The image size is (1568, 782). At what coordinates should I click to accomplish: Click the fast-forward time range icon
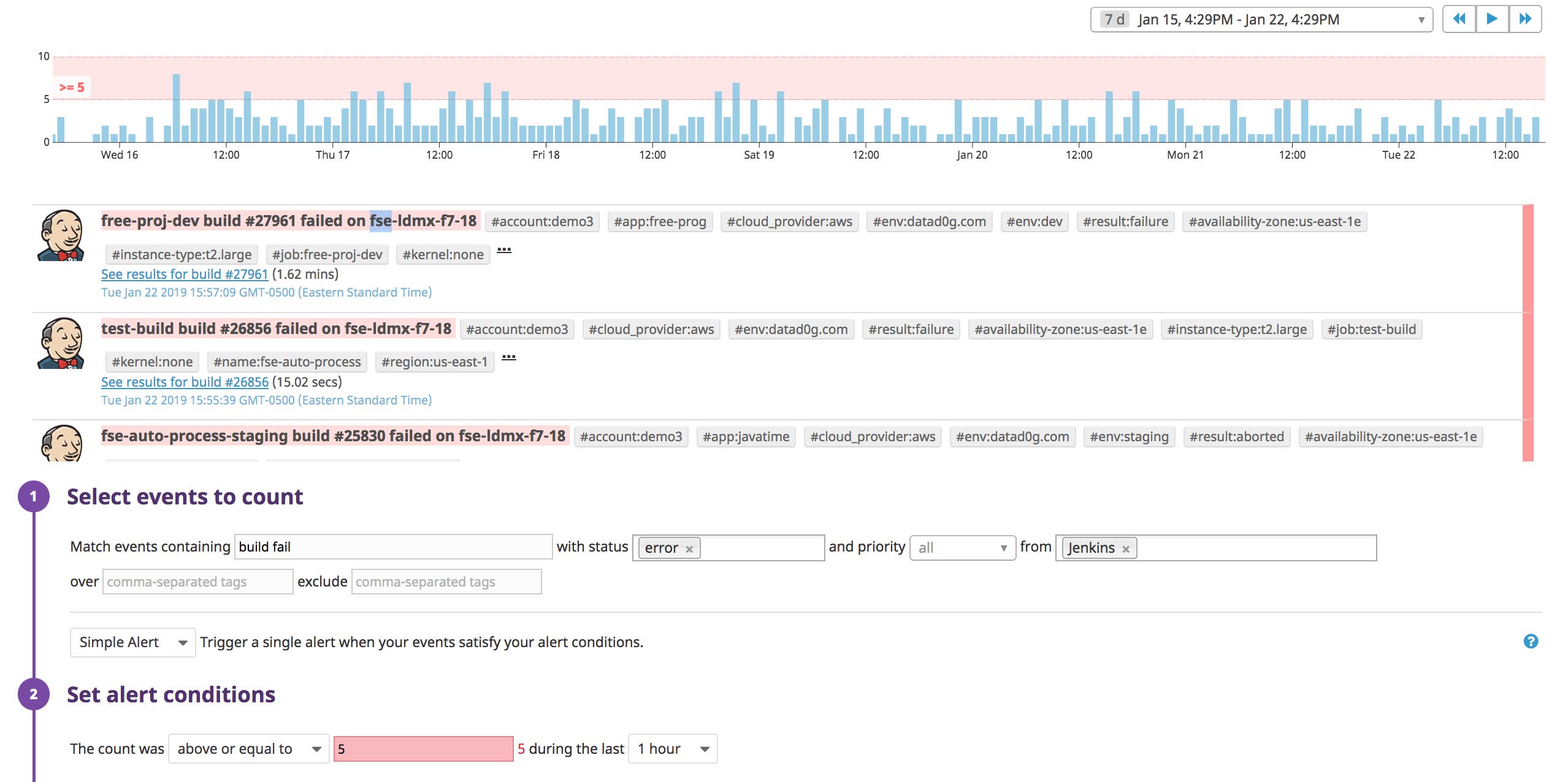click(x=1525, y=19)
